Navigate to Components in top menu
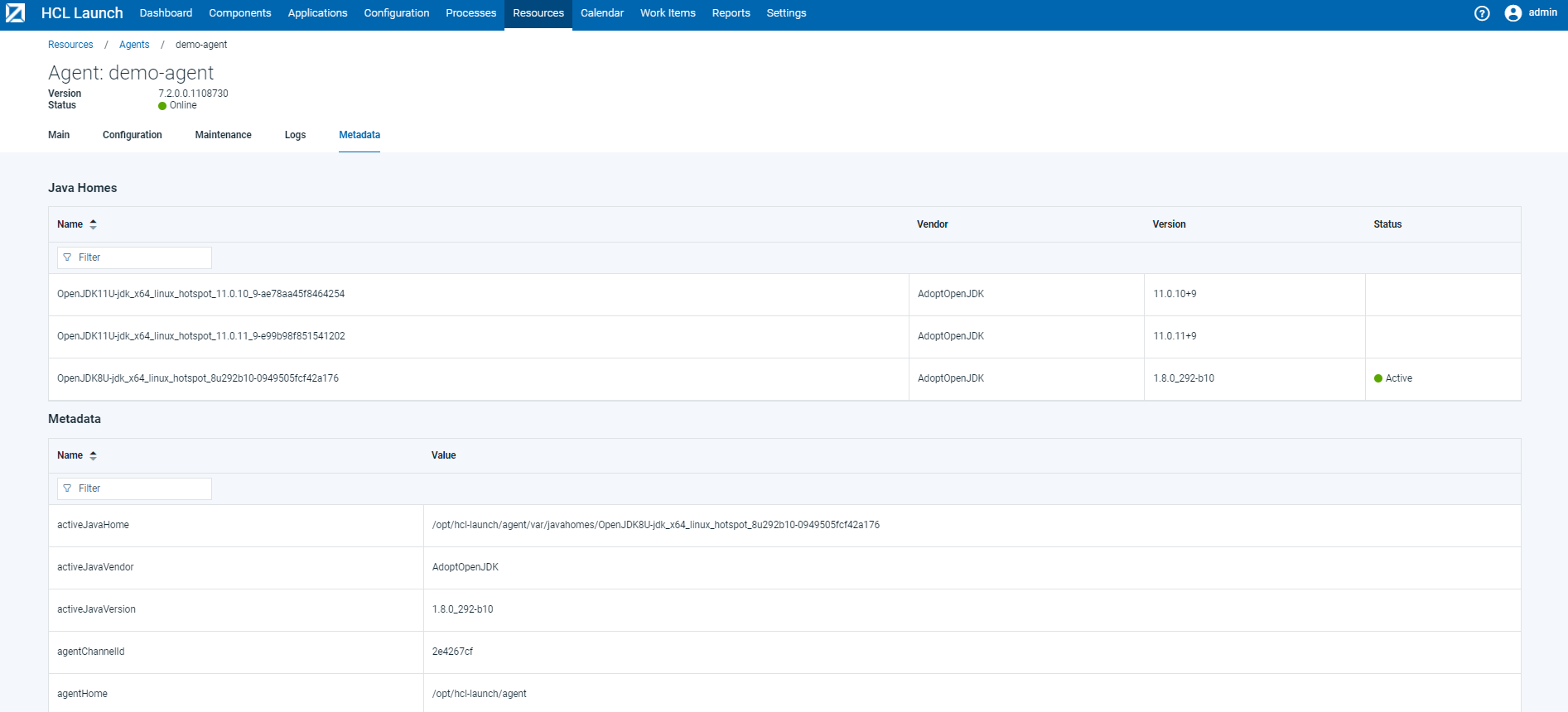Screen dimensions: 1568x712 (x=239, y=13)
